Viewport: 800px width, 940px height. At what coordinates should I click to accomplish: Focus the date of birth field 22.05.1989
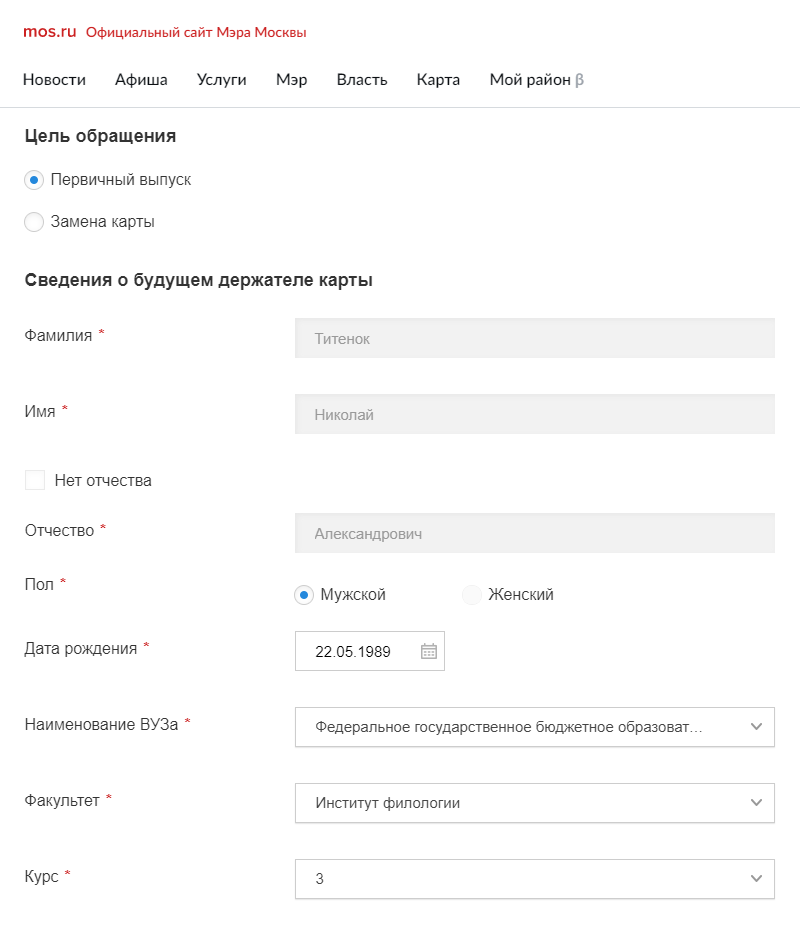coord(370,651)
